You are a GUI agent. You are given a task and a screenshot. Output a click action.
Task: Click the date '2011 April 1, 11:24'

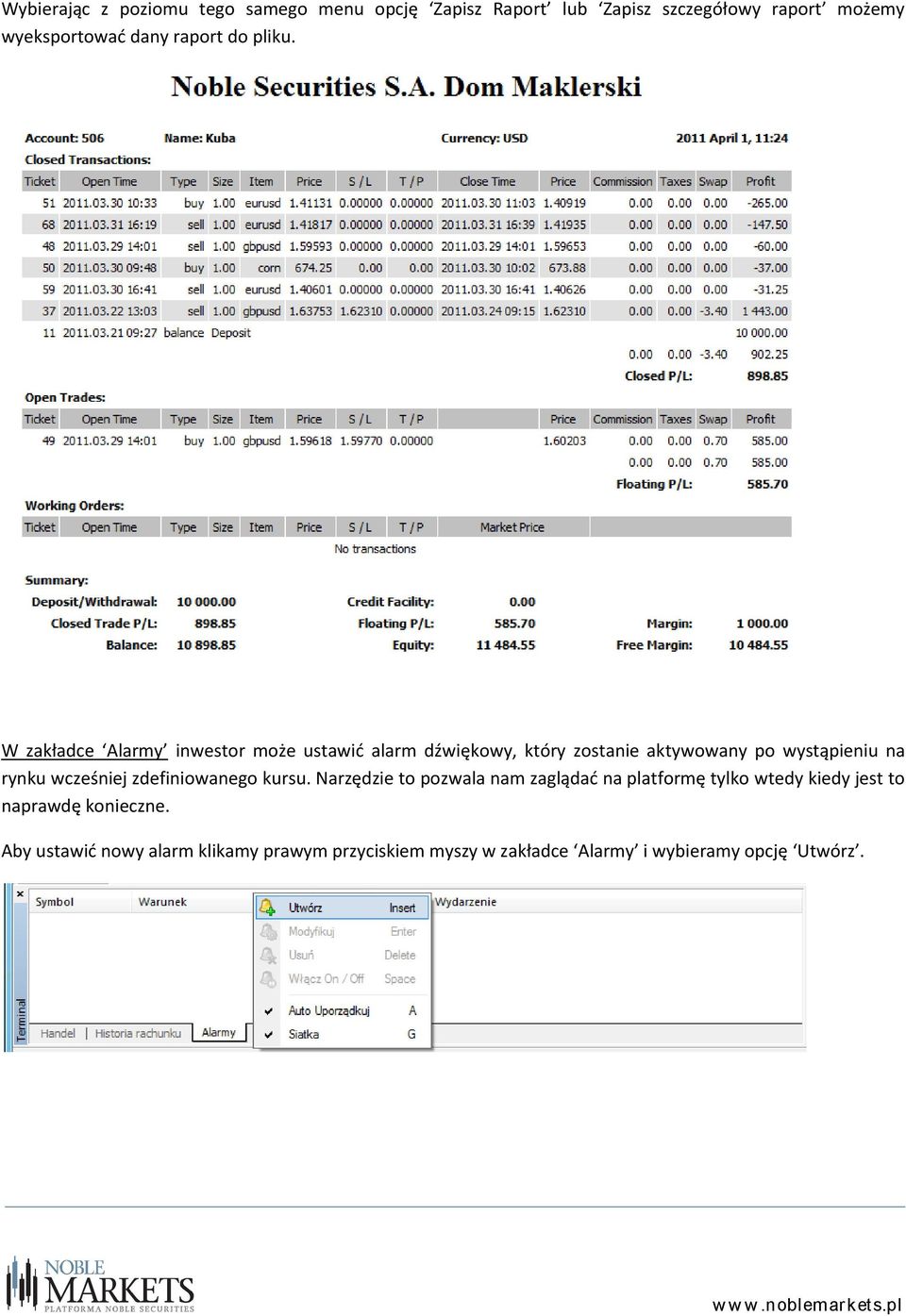(731, 138)
